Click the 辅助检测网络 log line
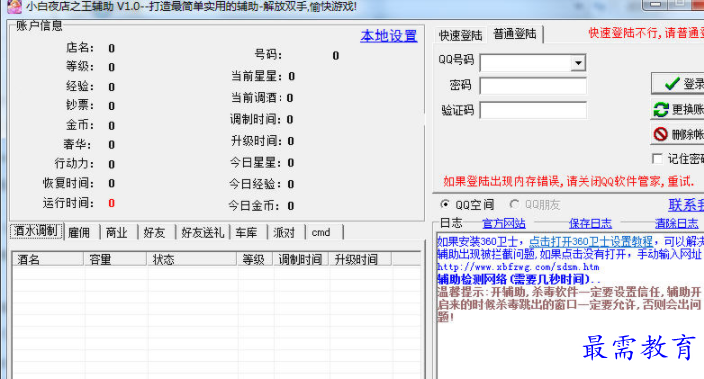704x379 pixels. [519, 279]
